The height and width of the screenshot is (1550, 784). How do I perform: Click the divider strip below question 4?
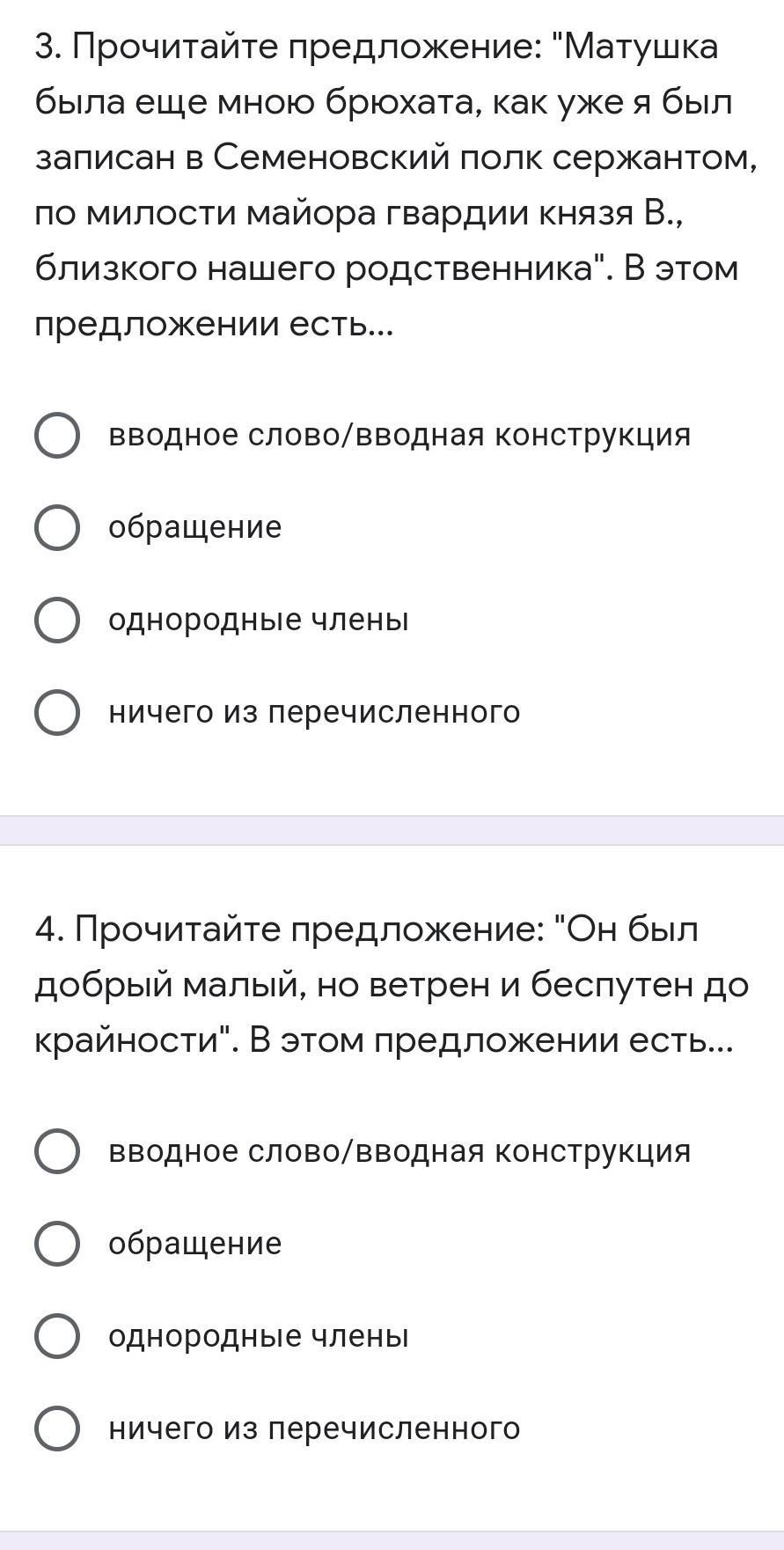coord(392,1540)
